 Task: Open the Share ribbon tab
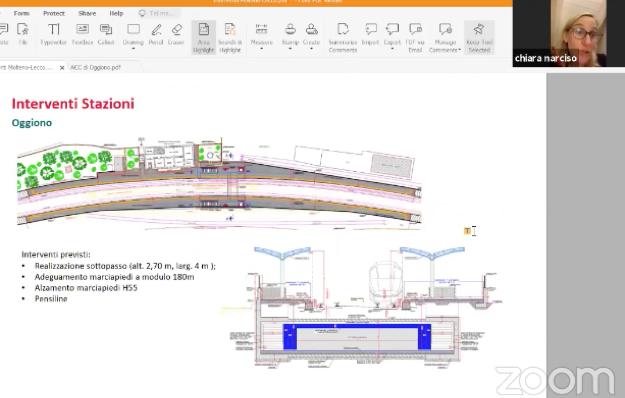pos(87,13)
